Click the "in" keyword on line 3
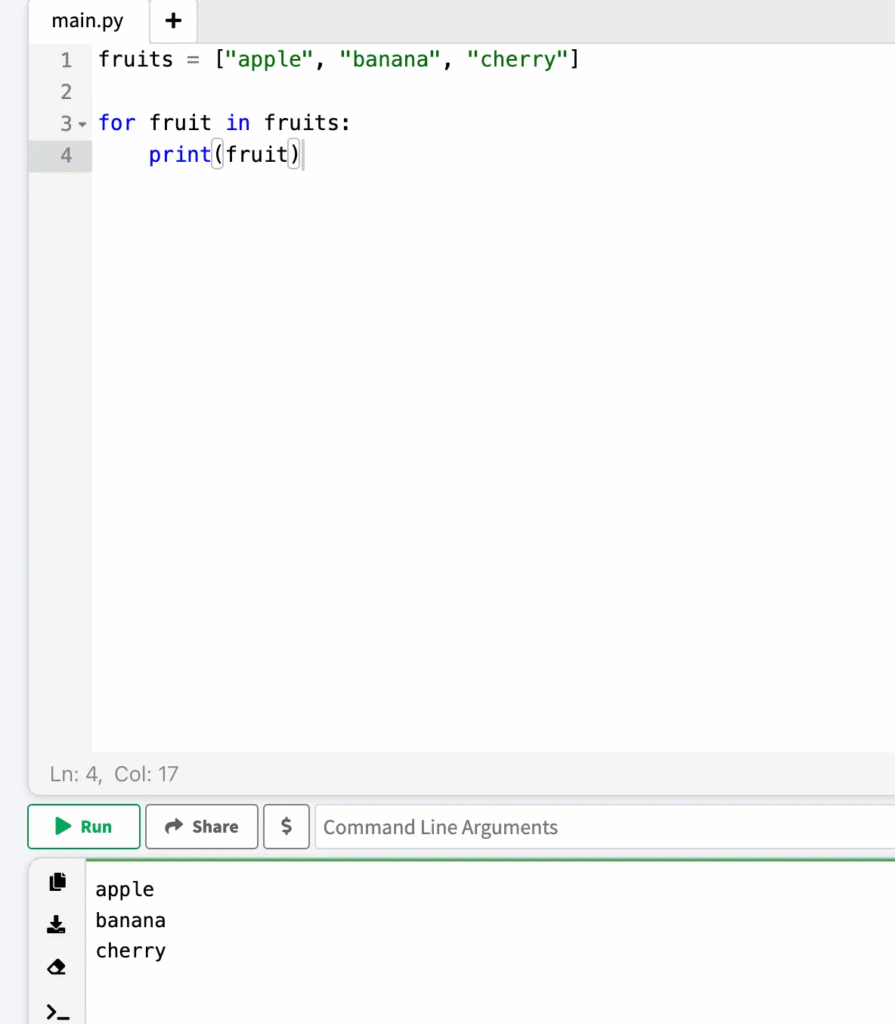The width and height of the screenshot is (895, 1024). (x=238, y=123)
